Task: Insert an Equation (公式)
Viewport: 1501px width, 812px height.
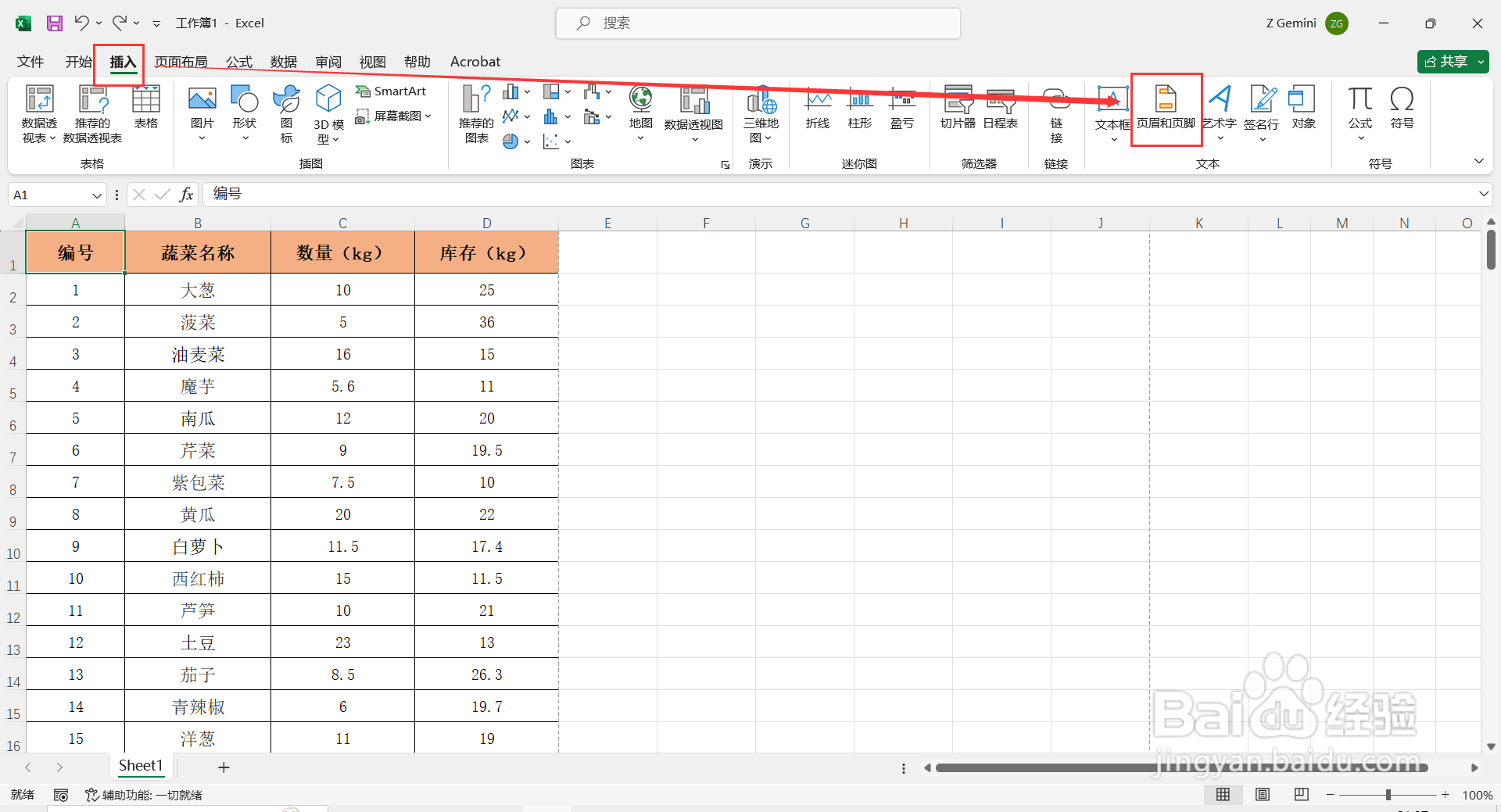Action: (x=1360, y=113)
